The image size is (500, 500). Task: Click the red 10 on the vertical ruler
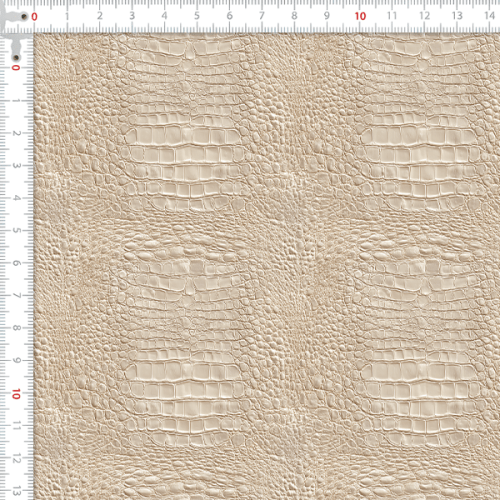coord(16,394)
